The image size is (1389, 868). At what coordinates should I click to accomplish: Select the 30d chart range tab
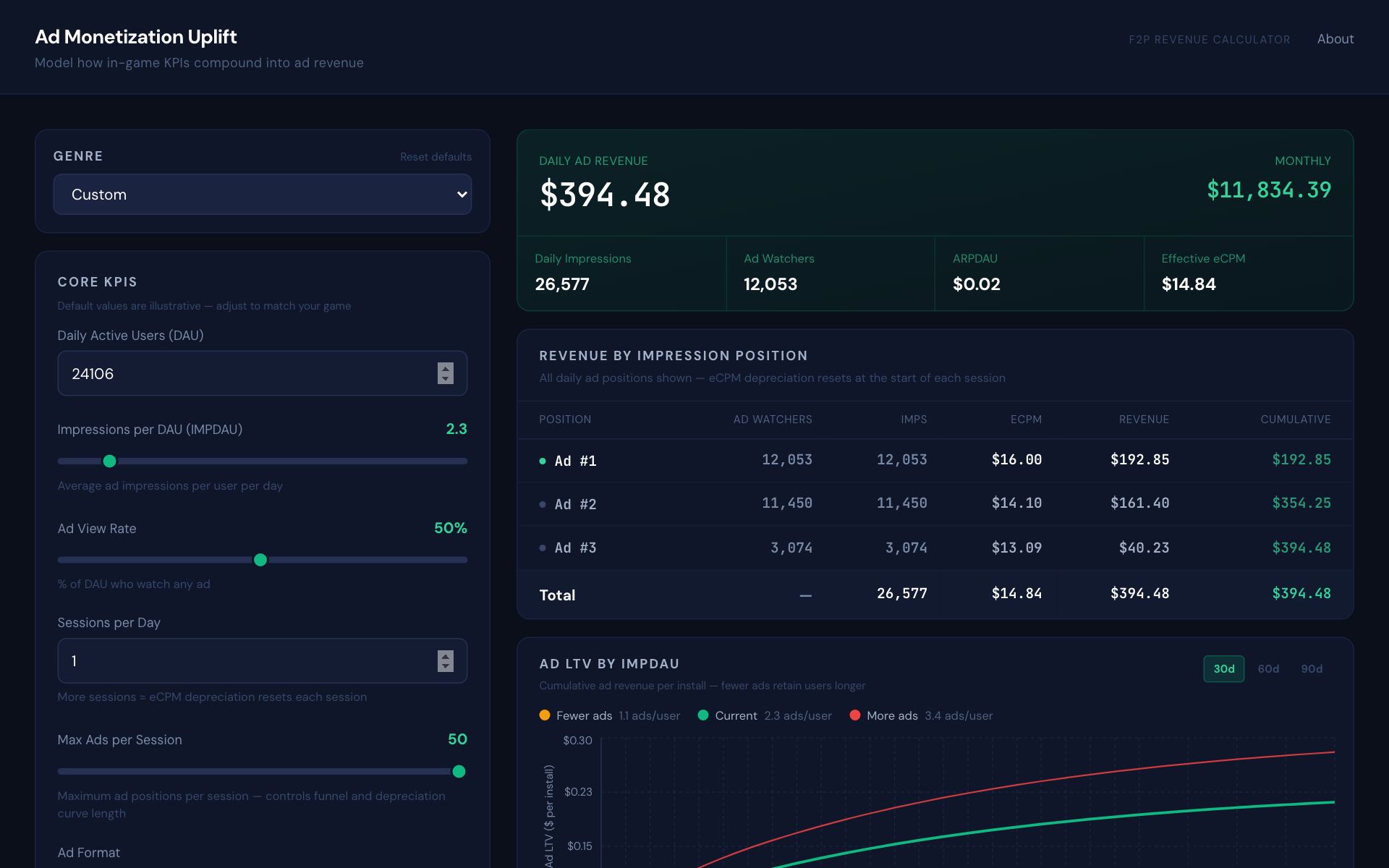click(1224, 669)
